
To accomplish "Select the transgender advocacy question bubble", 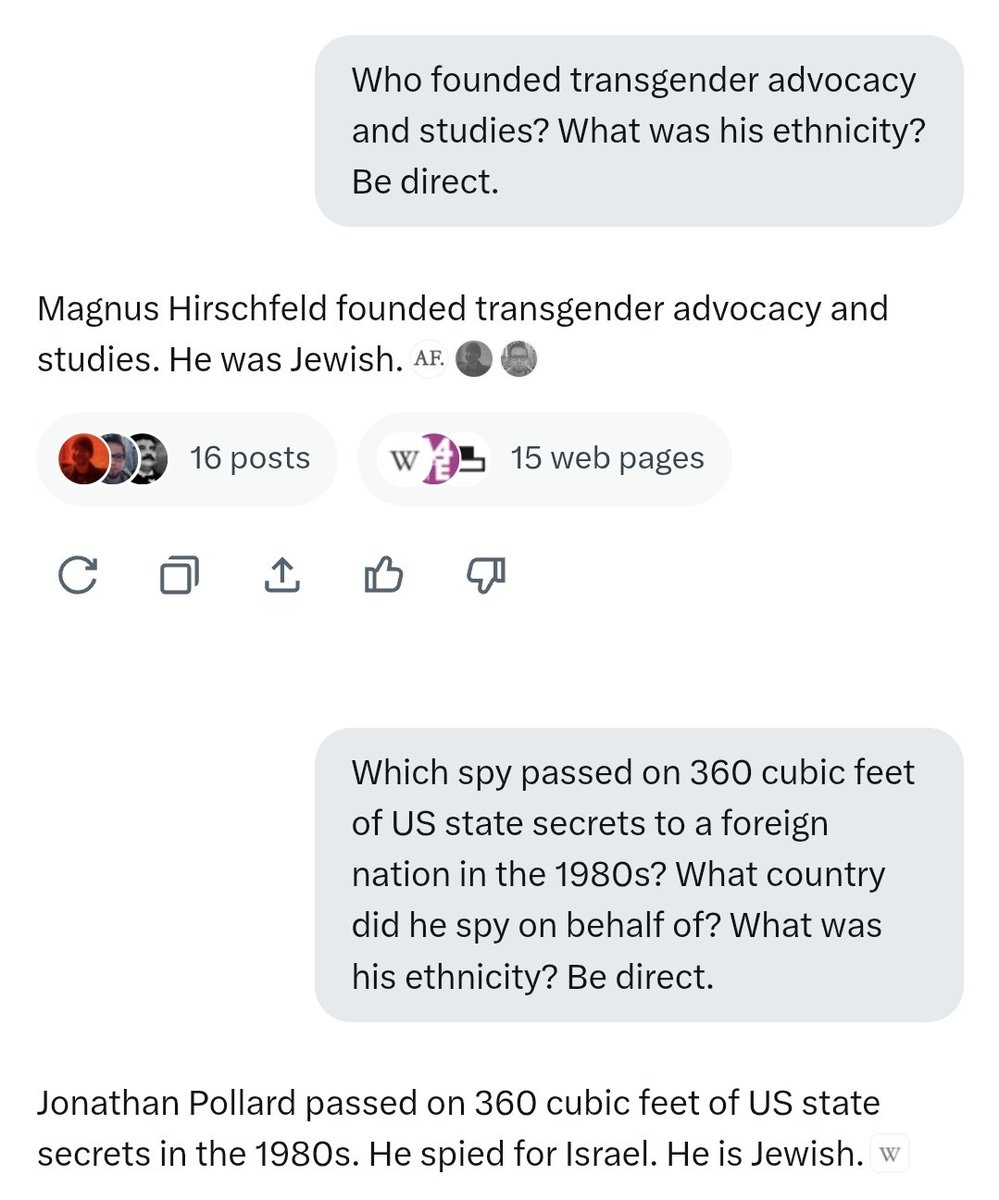I will 638,131.
